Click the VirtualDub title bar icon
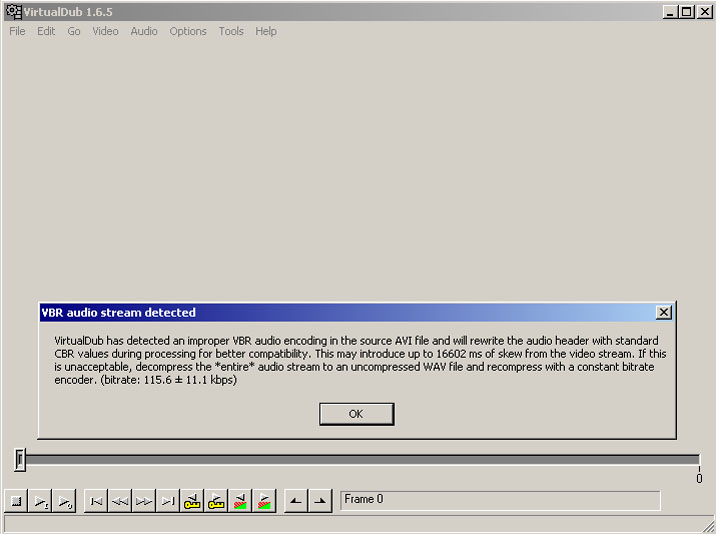This screenshot has height=534, width=716. pos(14,12)
